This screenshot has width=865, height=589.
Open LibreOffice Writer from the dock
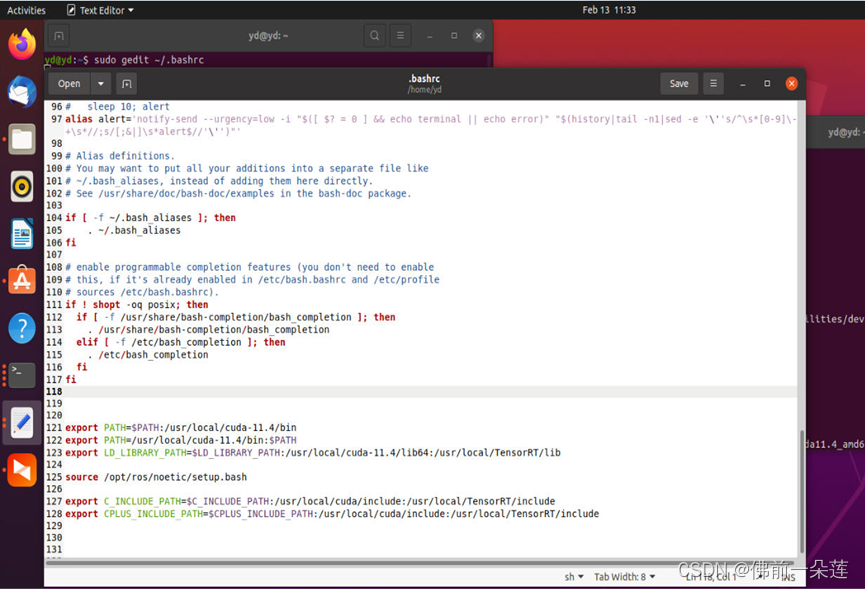(x=22, y=234)
